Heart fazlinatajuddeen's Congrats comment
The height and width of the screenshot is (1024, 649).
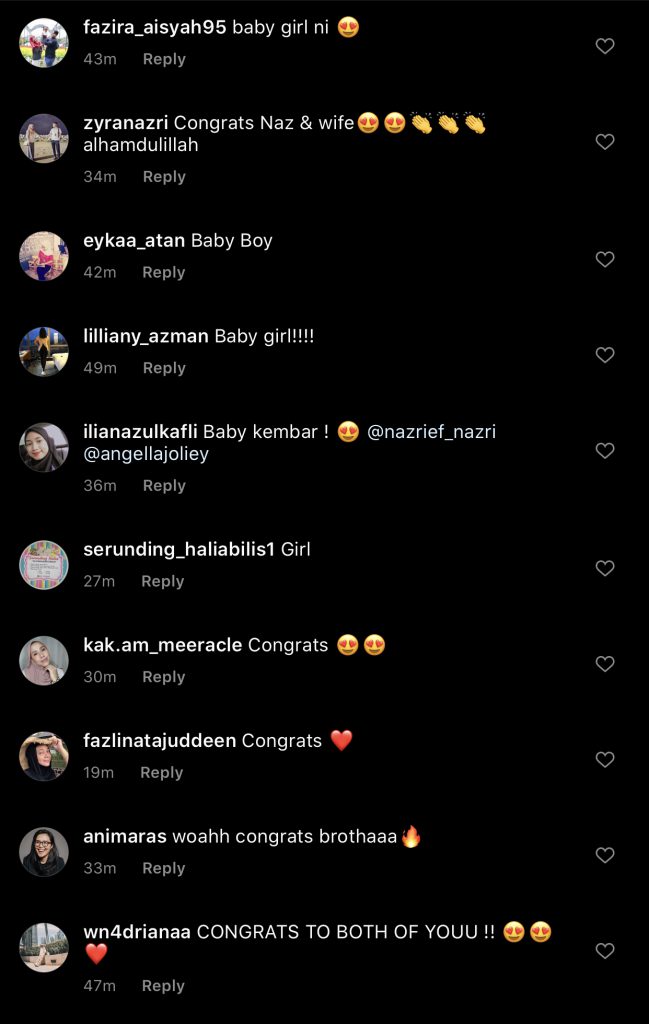(x=605, y=760)
